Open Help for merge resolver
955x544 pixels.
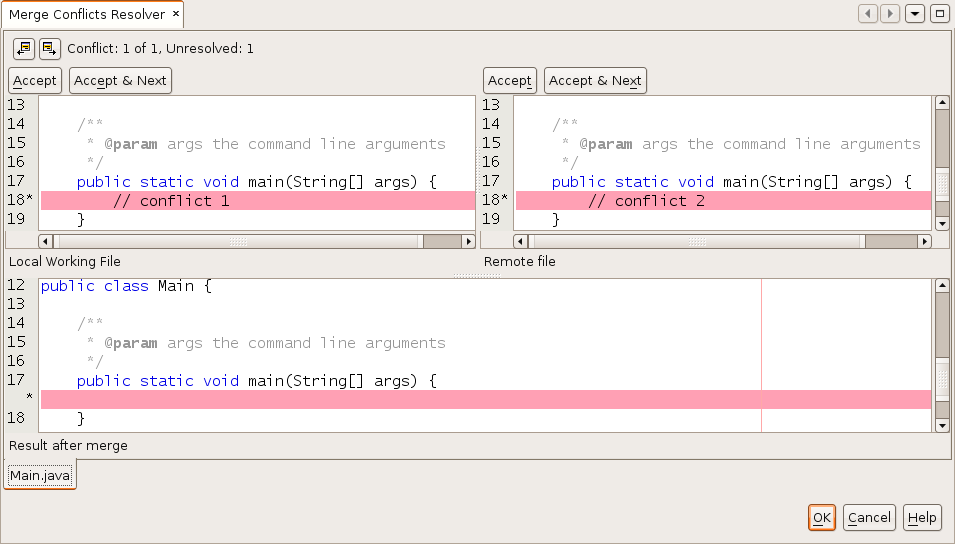pyautogui.click(x=922, y=518)
